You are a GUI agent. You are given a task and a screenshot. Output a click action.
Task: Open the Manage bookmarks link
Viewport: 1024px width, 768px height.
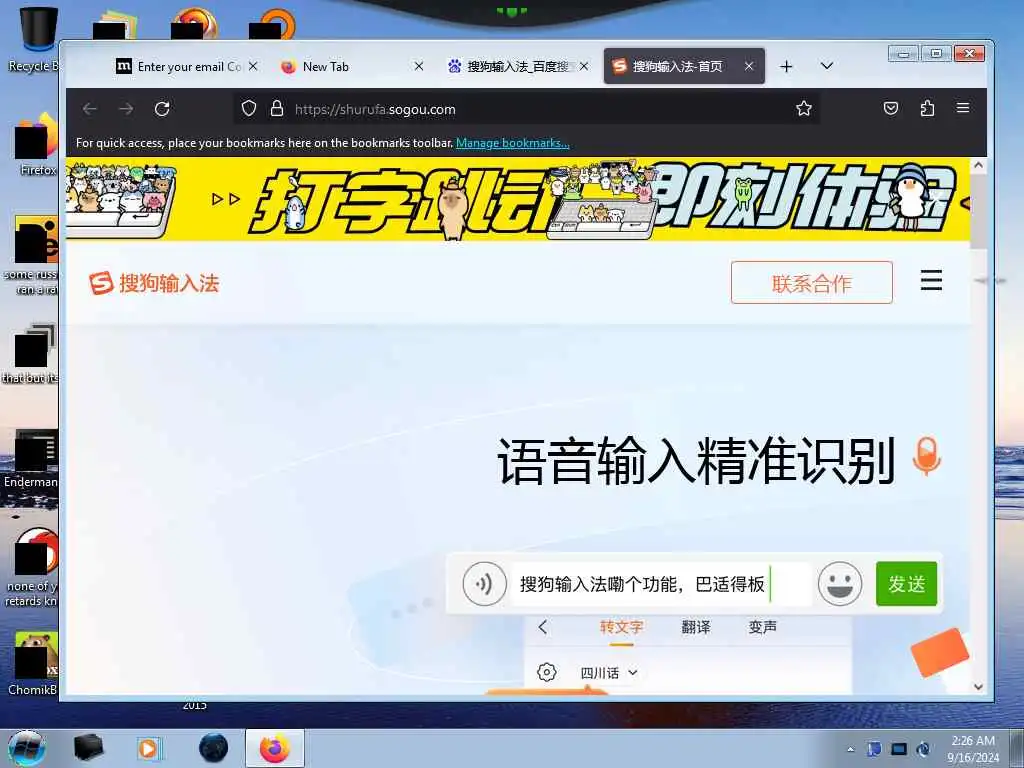[x=513, y=143]
